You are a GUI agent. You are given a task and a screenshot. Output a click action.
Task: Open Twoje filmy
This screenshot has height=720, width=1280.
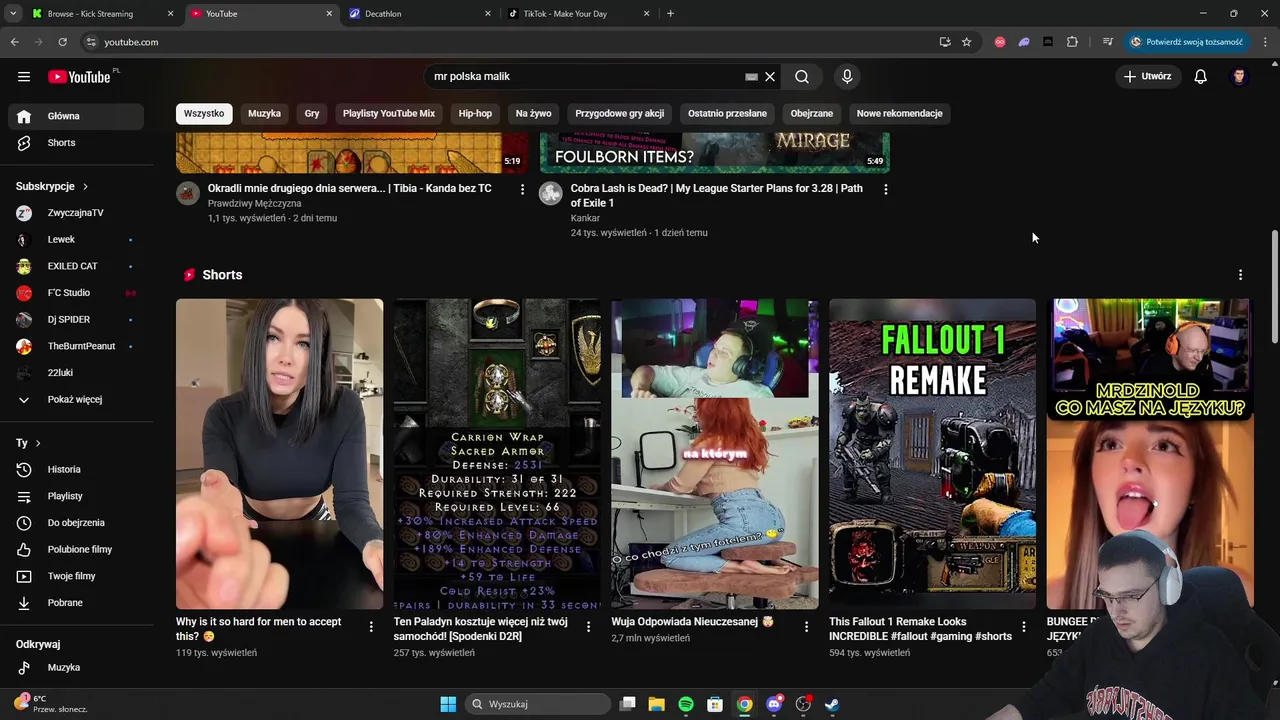(76, 576)
